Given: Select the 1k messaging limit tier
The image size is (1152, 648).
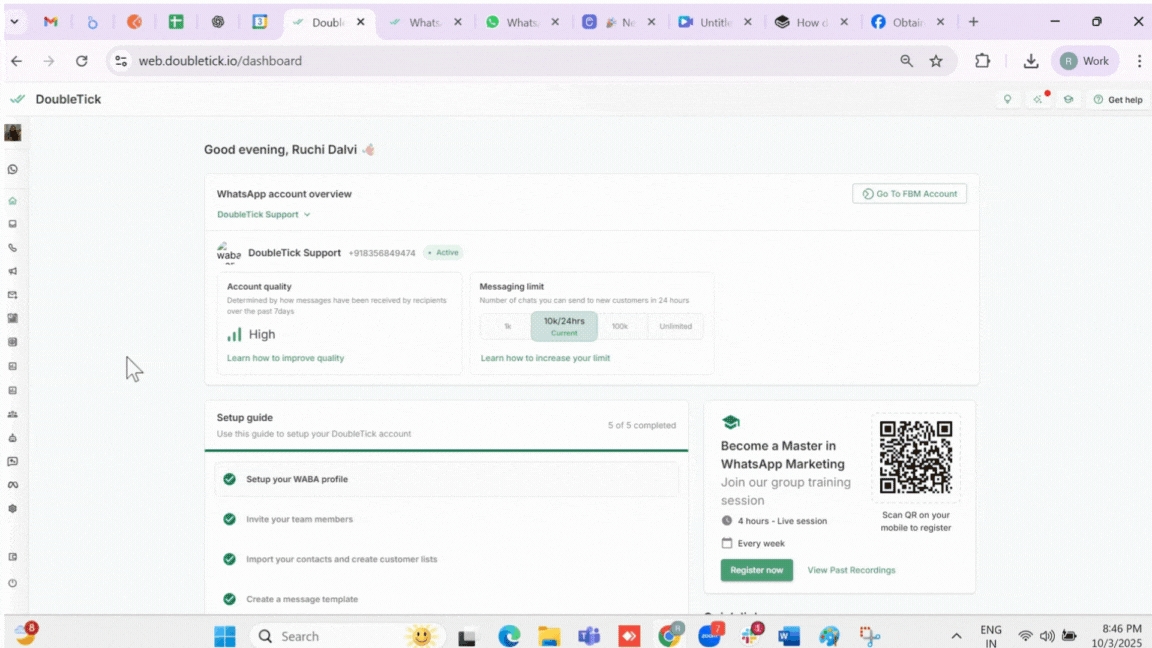Looking at the screenshot, I should (x=507, y=326).
